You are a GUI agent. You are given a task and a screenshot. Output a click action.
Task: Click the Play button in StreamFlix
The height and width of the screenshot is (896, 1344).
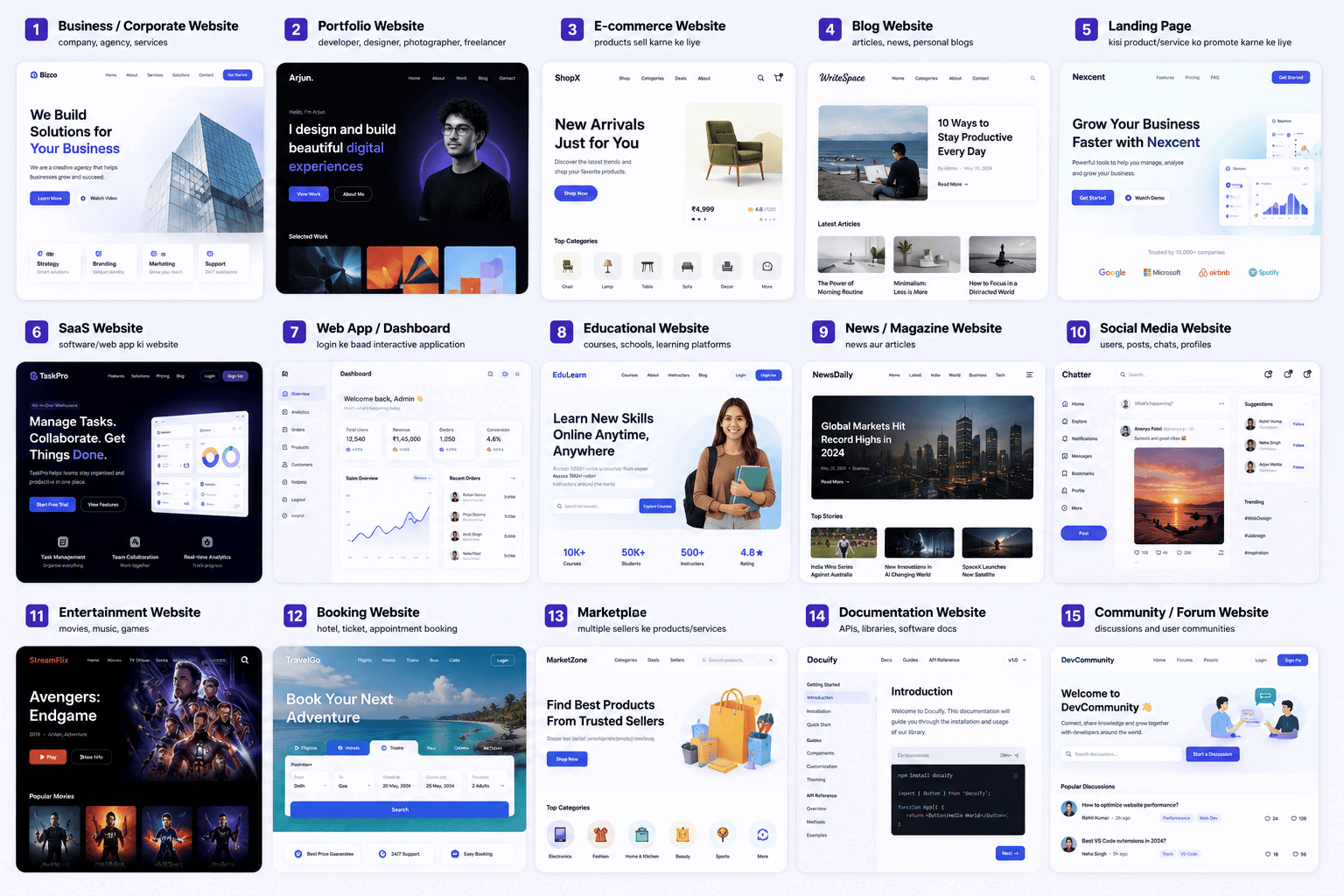click(x=48, y=757)
